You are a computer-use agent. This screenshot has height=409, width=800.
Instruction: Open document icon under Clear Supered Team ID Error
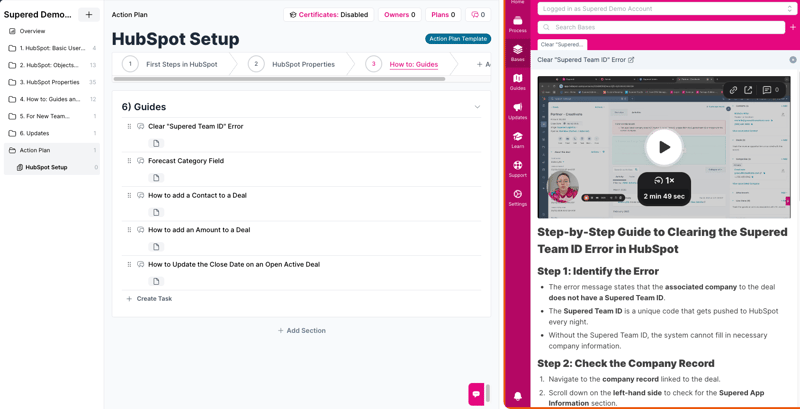click(156, 143)
